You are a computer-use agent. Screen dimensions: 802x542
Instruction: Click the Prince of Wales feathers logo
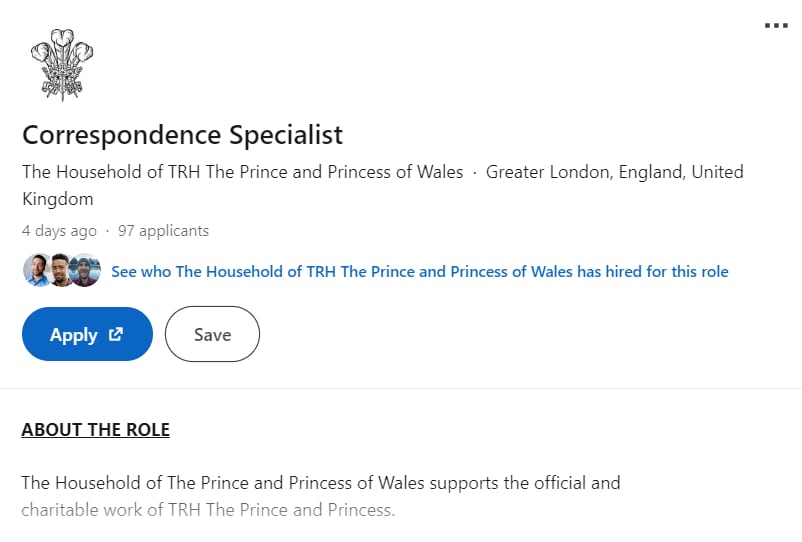click(62, 64)
